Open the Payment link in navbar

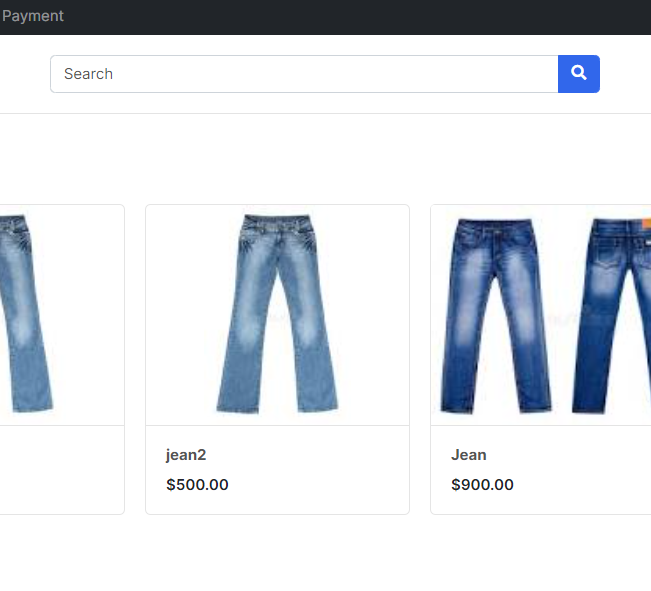(32, 16)
